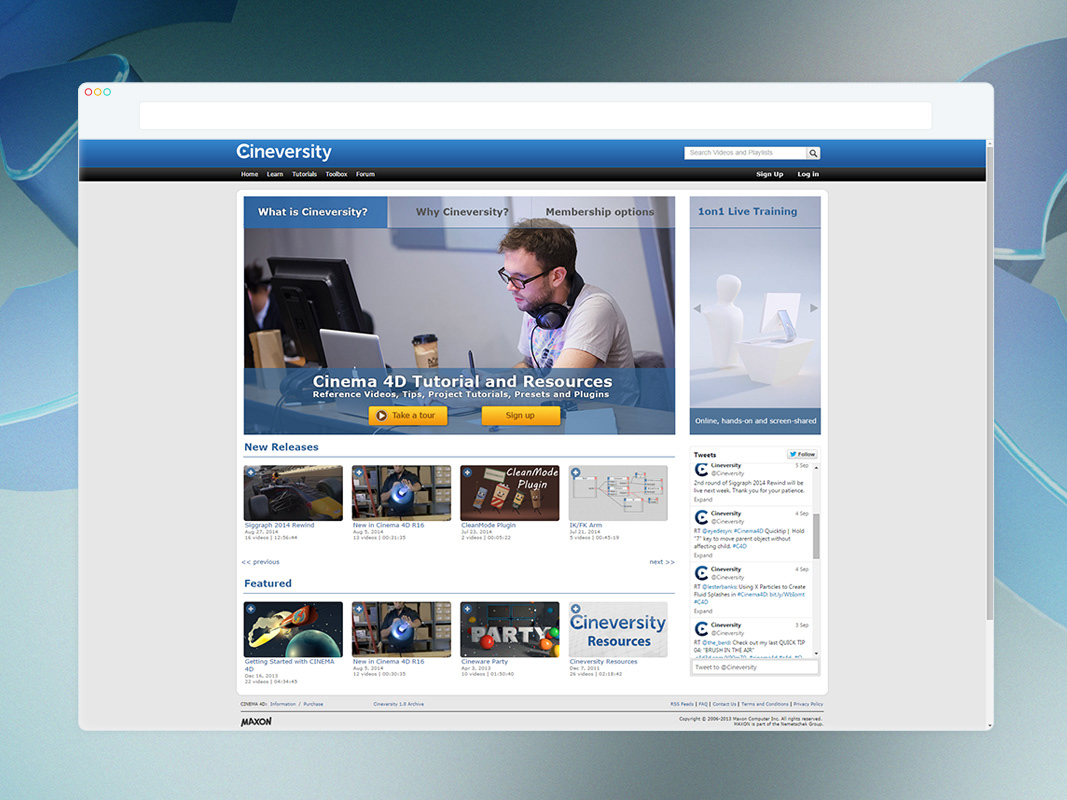Viewport: 1067px width, 800px height.
Task: Click the Cineversity logo in the header
Action: pos(284,152)
